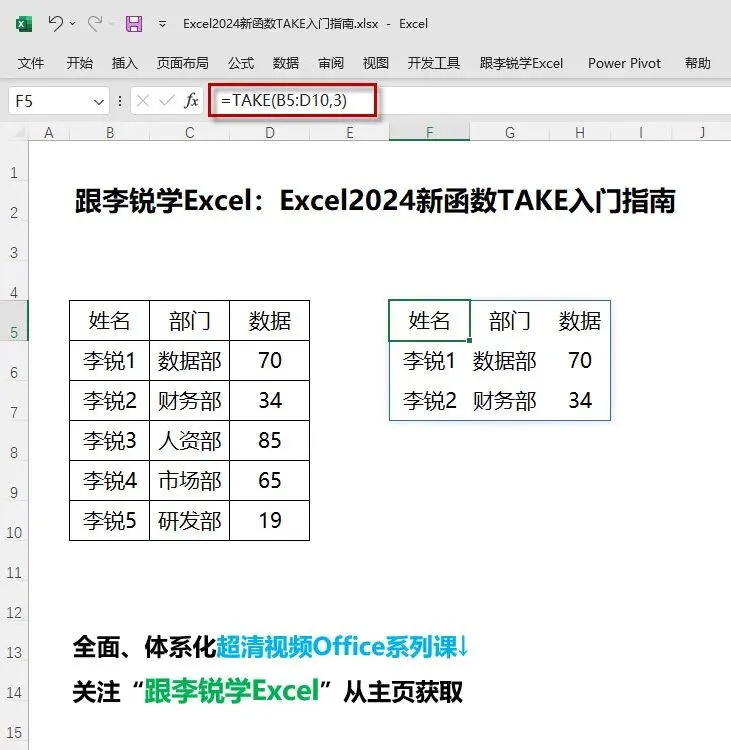Switch to the 开始 ribbon tab

[80, 63]
